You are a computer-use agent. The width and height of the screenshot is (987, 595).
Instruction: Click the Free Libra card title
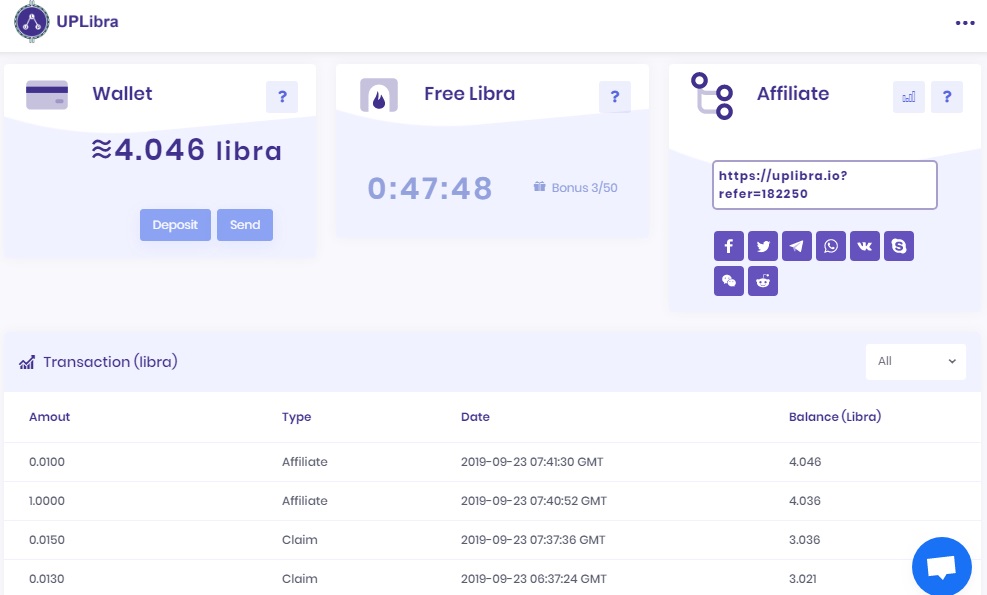pos(470,94)
